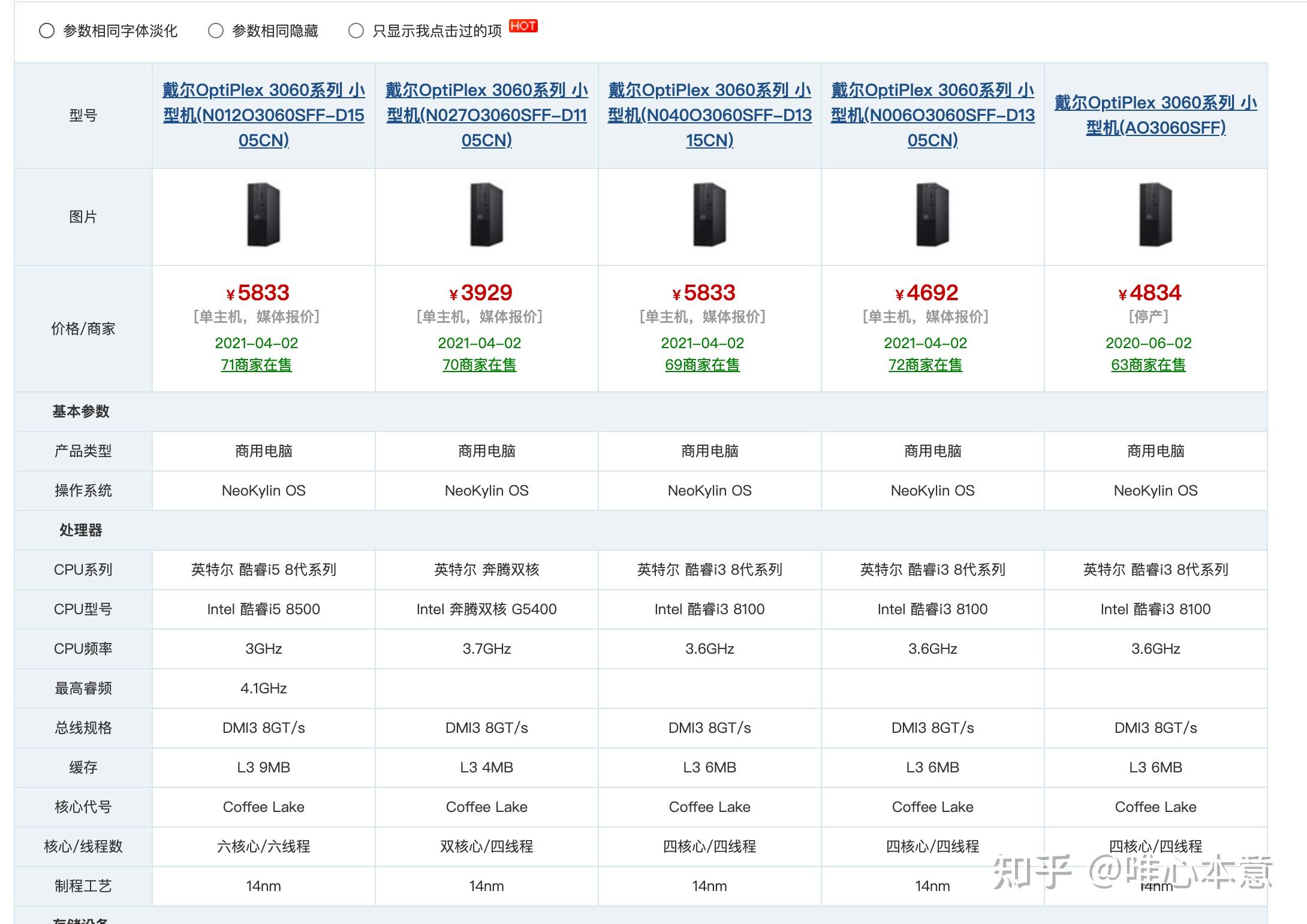The image size is (1307, 924).
Task: Click the ¥4834 price
Action: [x=1150, y=293]
